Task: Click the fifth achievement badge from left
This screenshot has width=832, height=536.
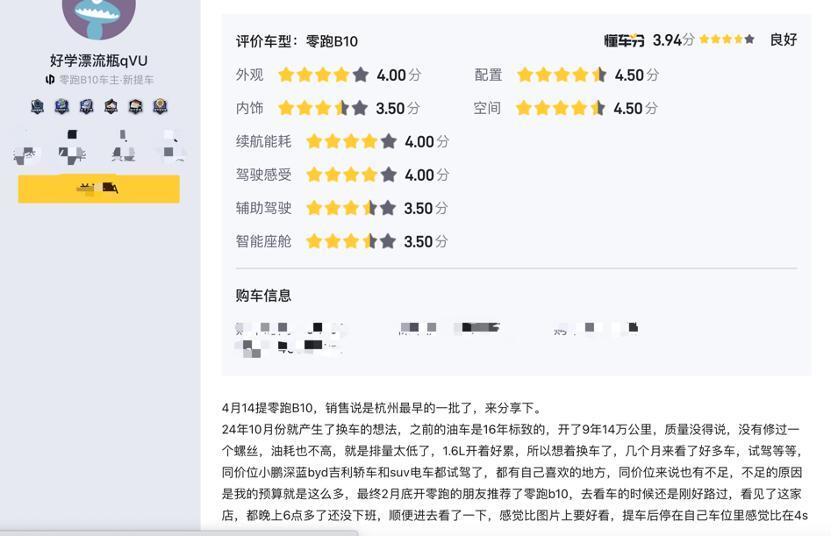Action: (x=135, y=107)
